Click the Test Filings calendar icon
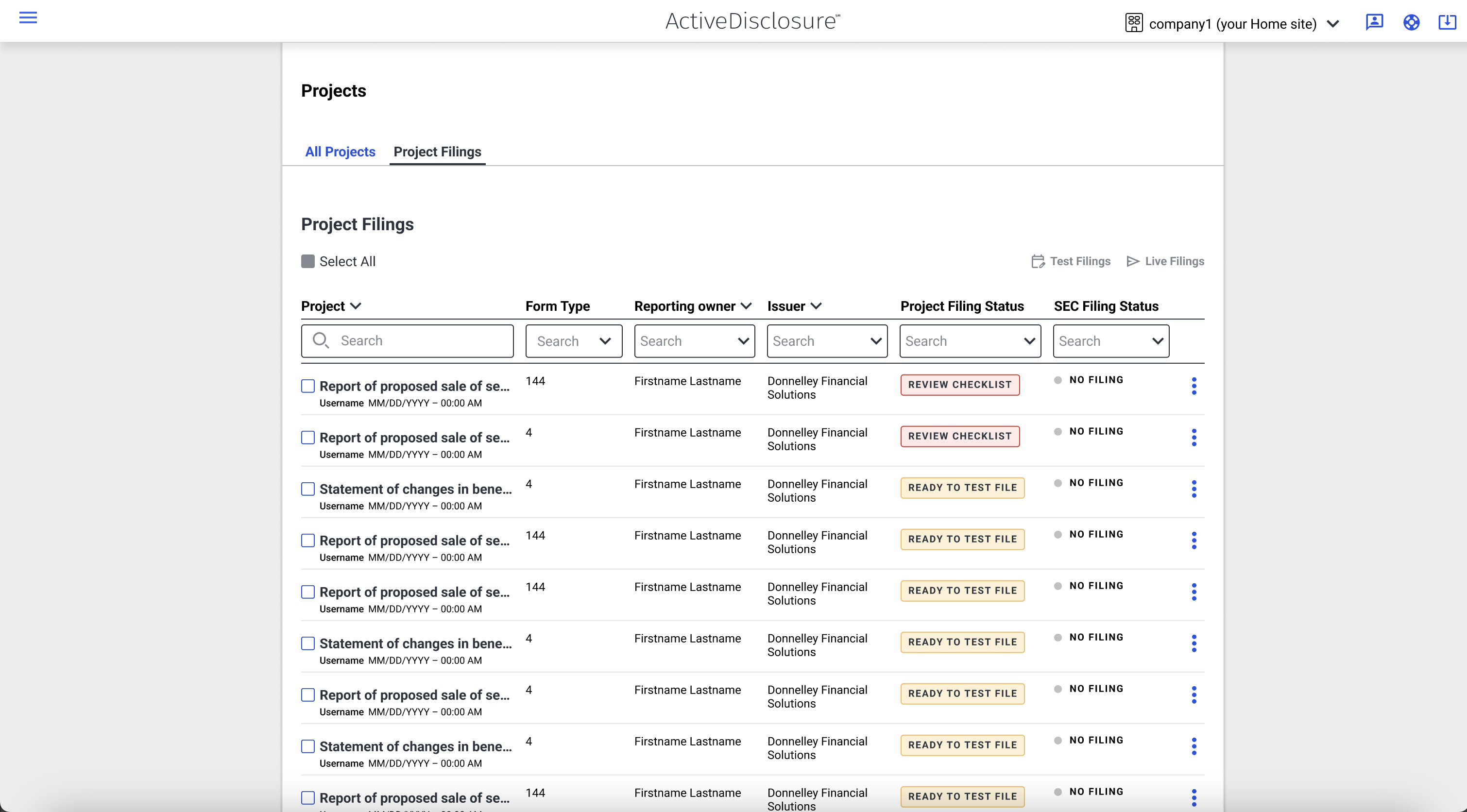The image size is (1467, 812). coord(1038,261)
